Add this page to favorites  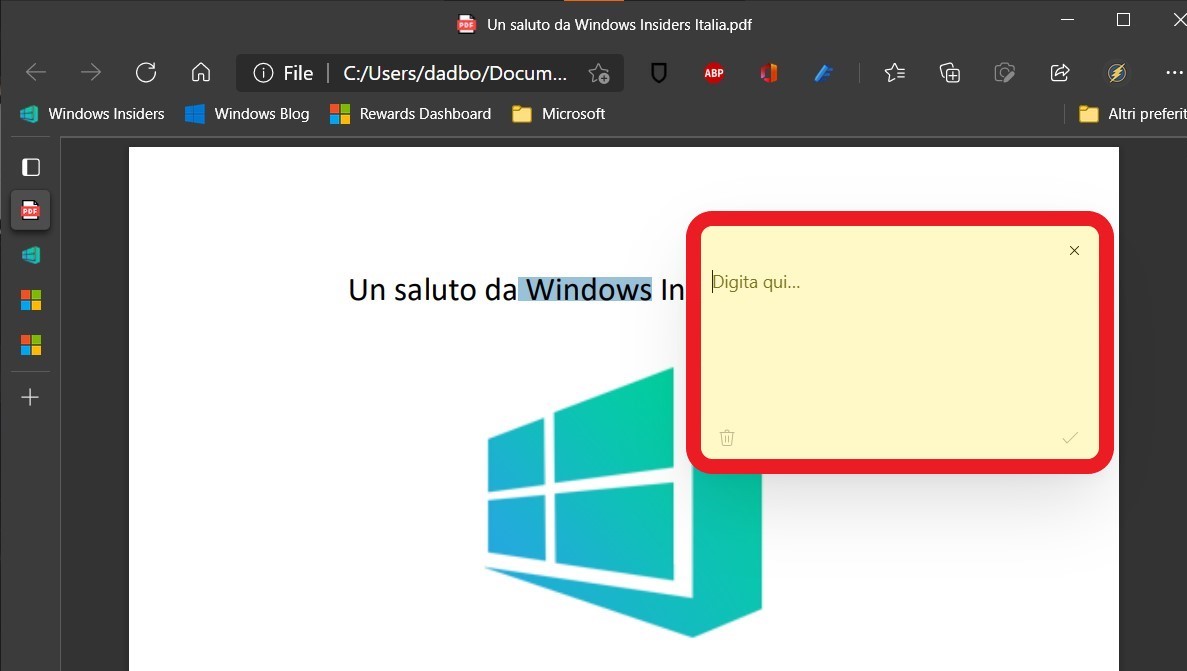click(x=599, y=73)
